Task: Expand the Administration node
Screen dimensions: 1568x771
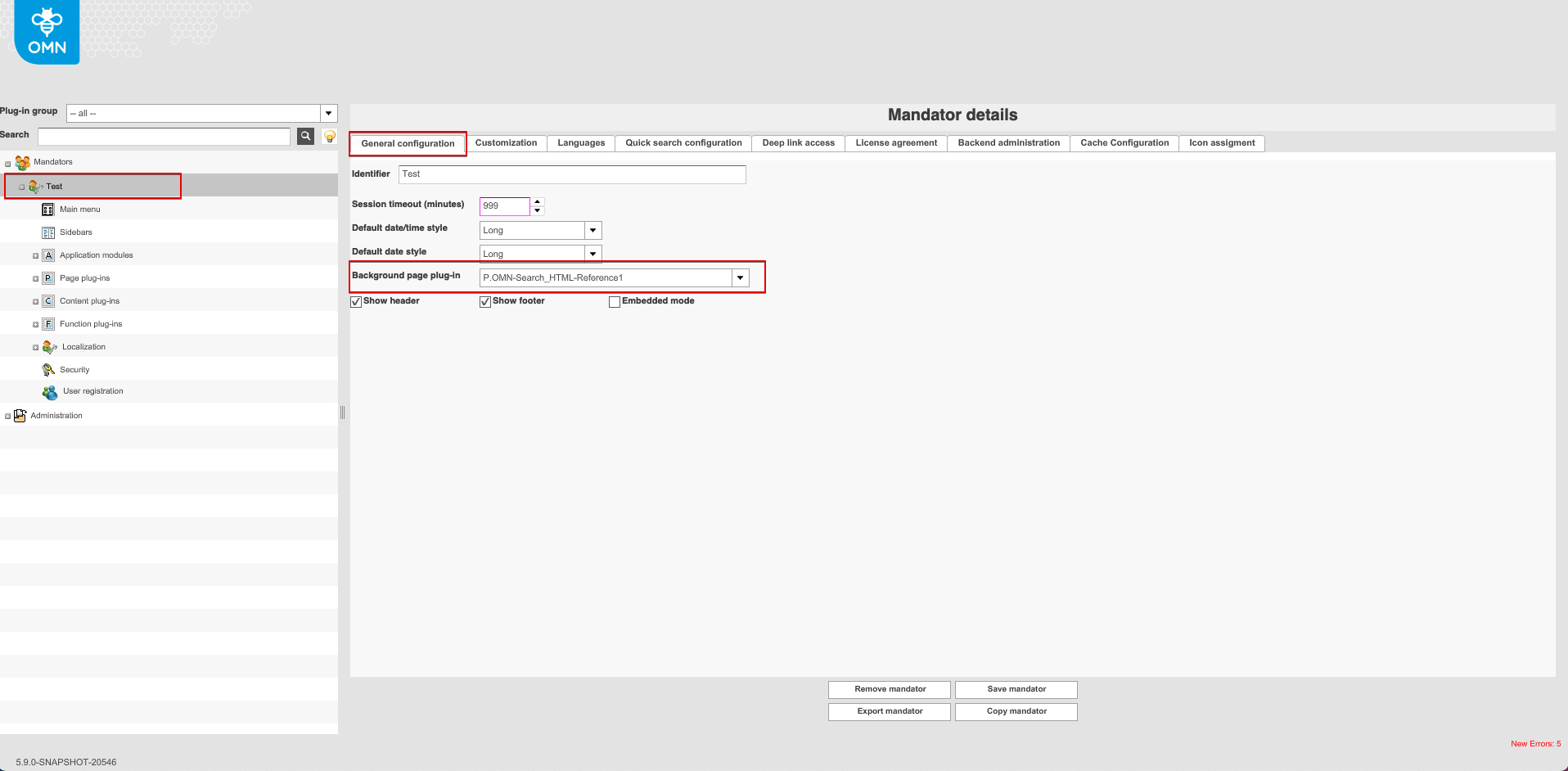Action: pyautogui.click(x=8, y=417)
